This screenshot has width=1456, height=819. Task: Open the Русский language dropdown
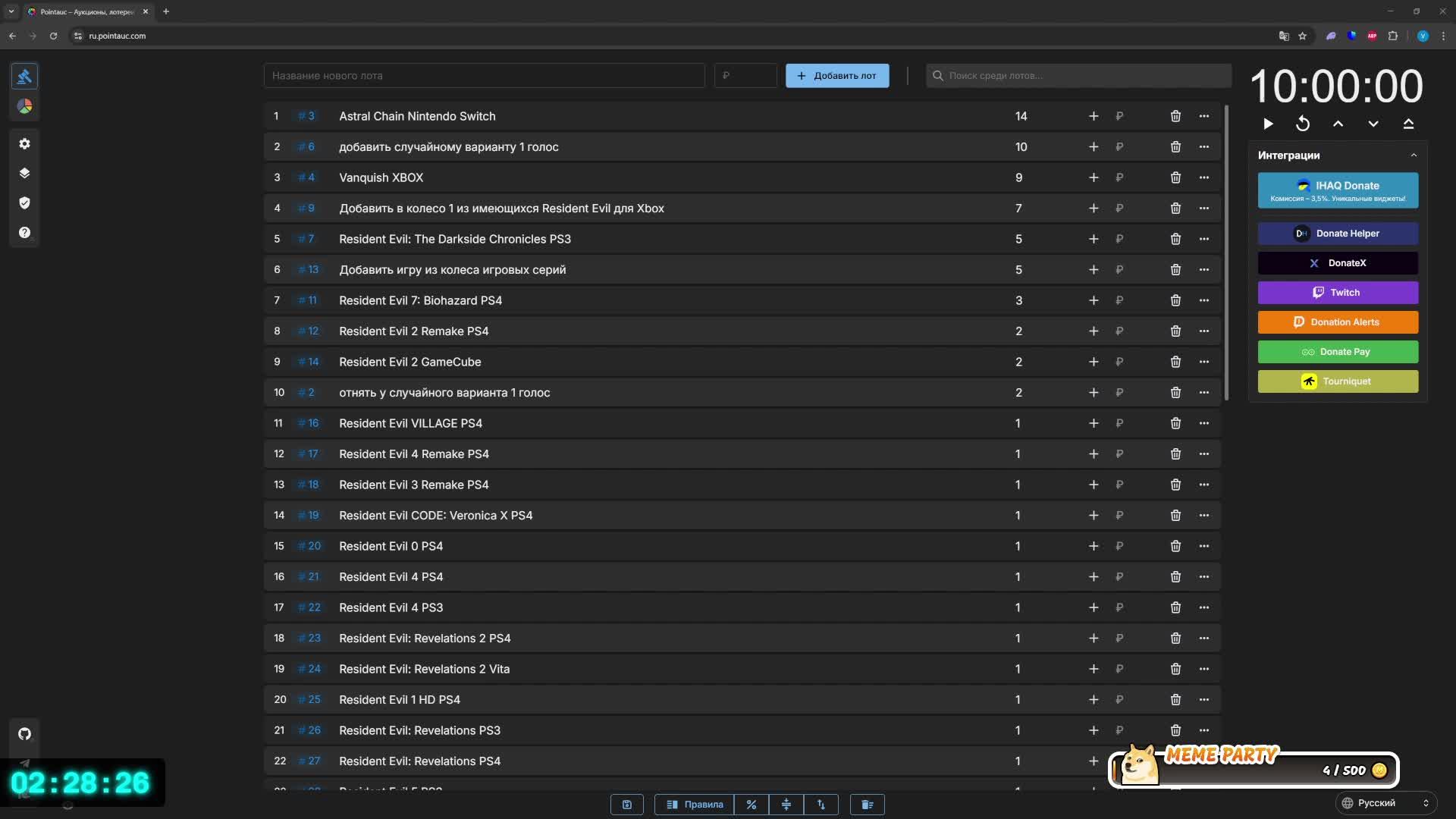1385,803
